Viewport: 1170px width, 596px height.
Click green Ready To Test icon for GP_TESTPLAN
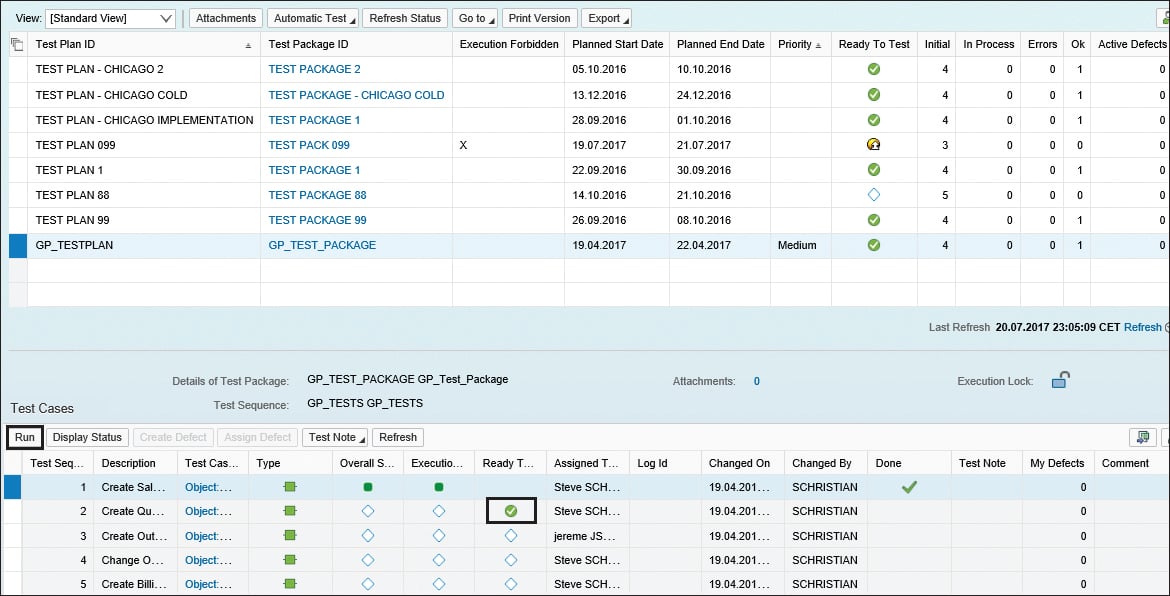click(x=874, y=245)
